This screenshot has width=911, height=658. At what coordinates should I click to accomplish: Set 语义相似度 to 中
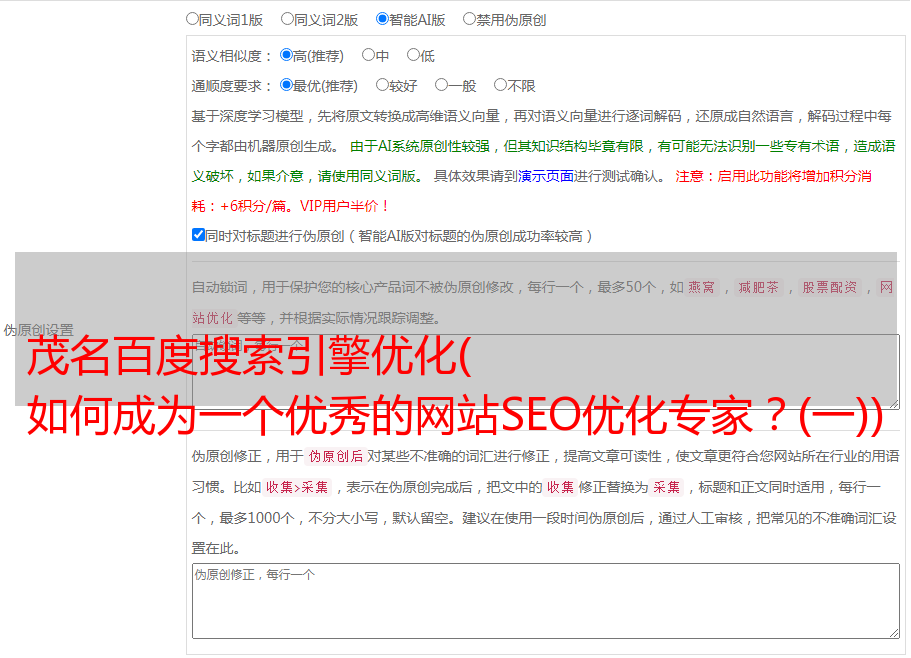tap(368, 55)
